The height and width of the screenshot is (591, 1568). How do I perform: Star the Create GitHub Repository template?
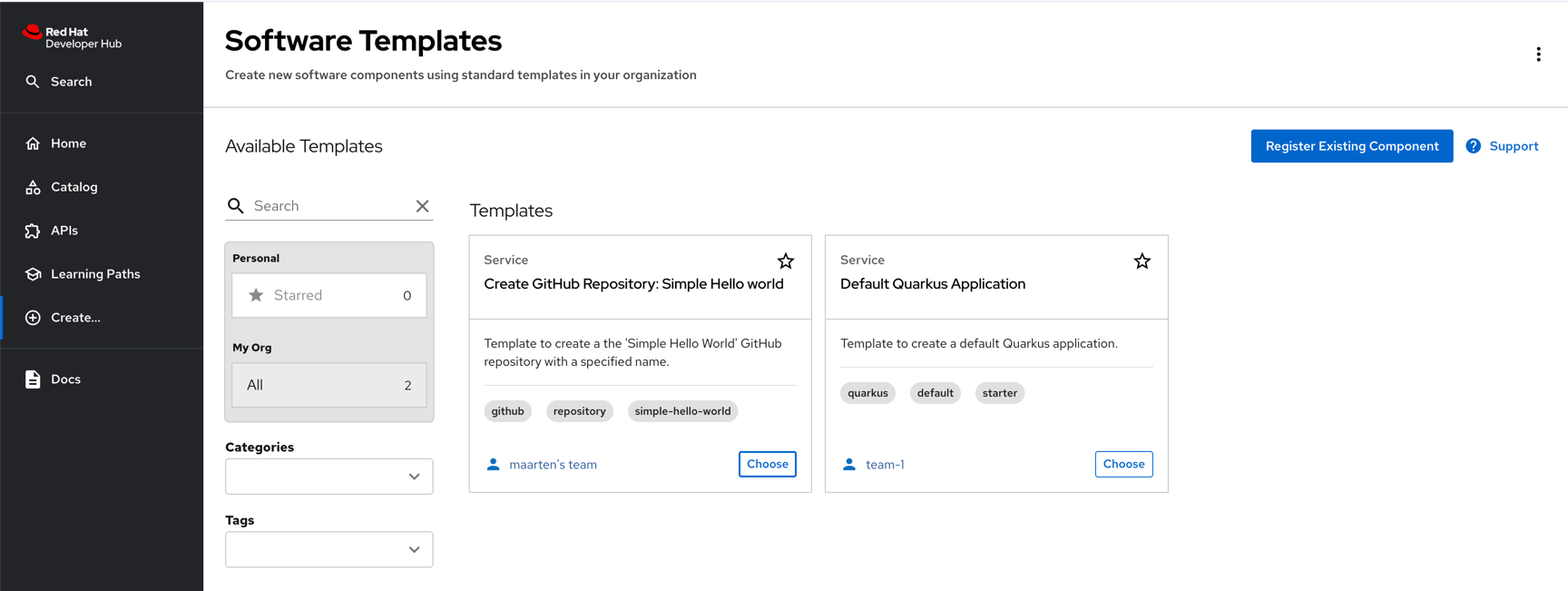pyautogui.click(x=786, y=261)
